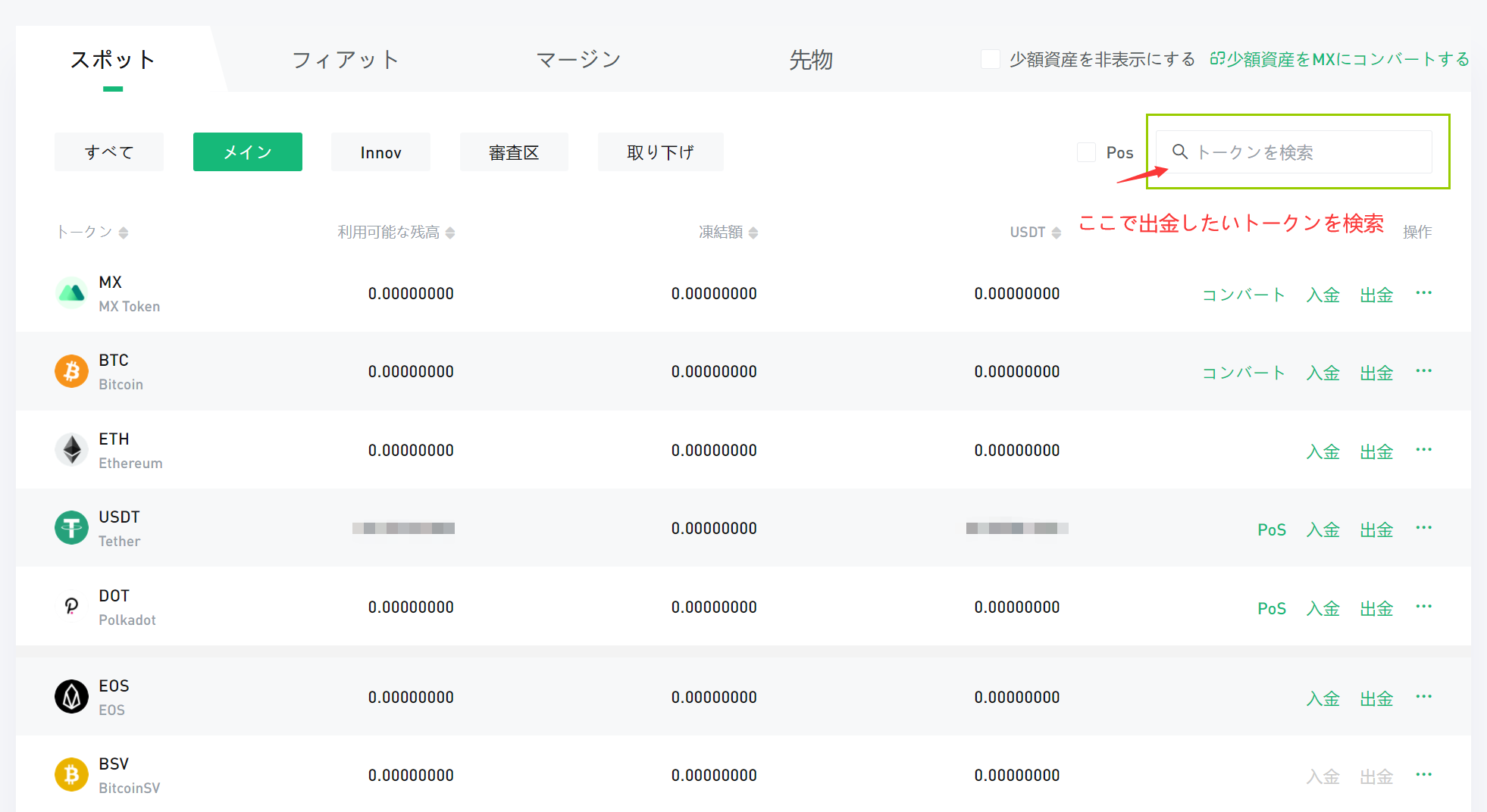This screenshot has width=1487, height=812.
Task: Select the すべて filter
Action: tap(109, 151)
